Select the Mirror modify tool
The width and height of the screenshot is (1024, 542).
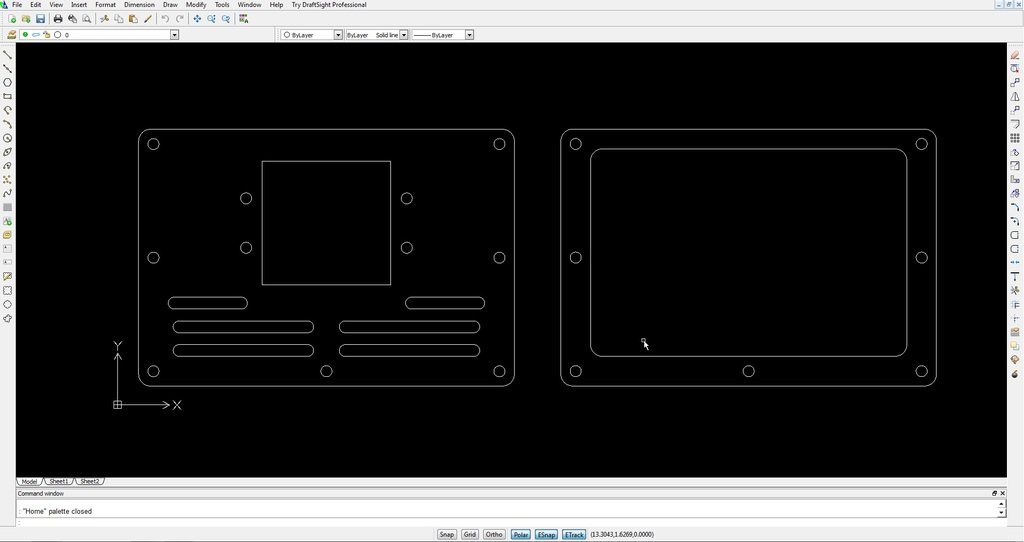click(1014, 96)
